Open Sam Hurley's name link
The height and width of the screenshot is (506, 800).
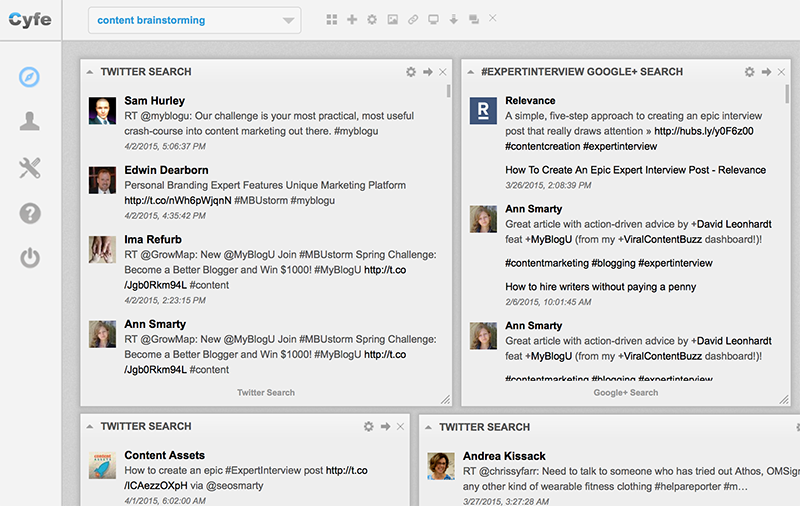point(155,100)
